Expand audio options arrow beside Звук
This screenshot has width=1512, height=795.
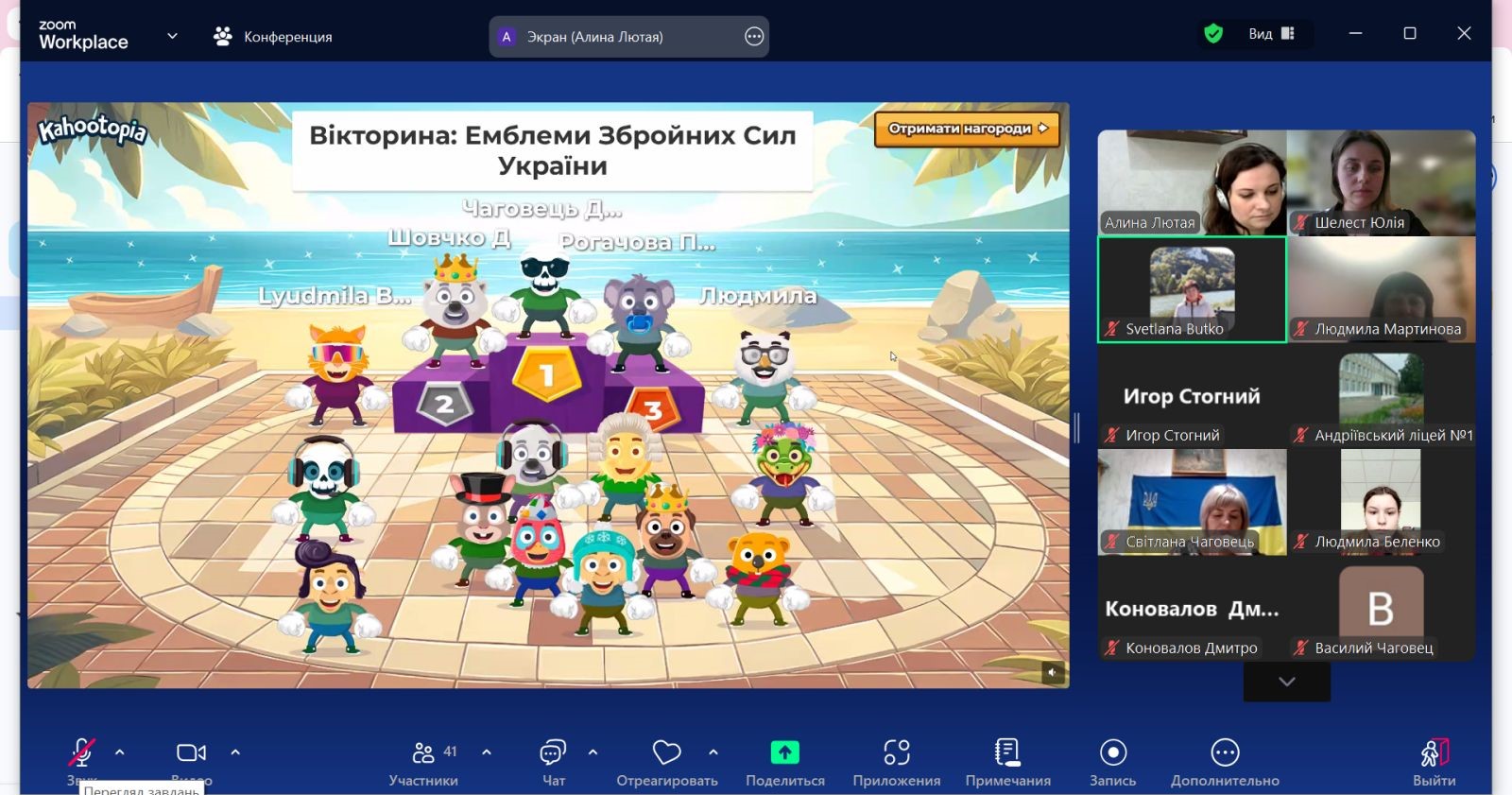tap(120, 752)
